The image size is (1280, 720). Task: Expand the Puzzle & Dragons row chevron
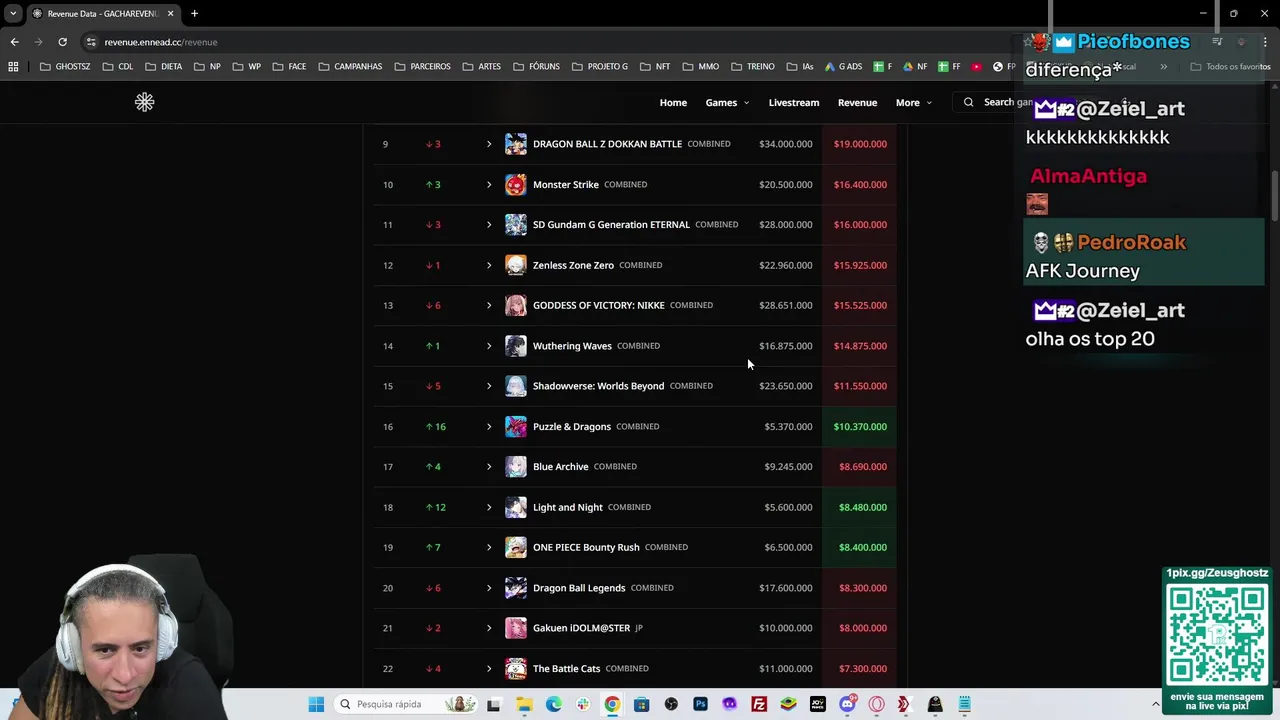pyautogui.click(x=489, y=426)
